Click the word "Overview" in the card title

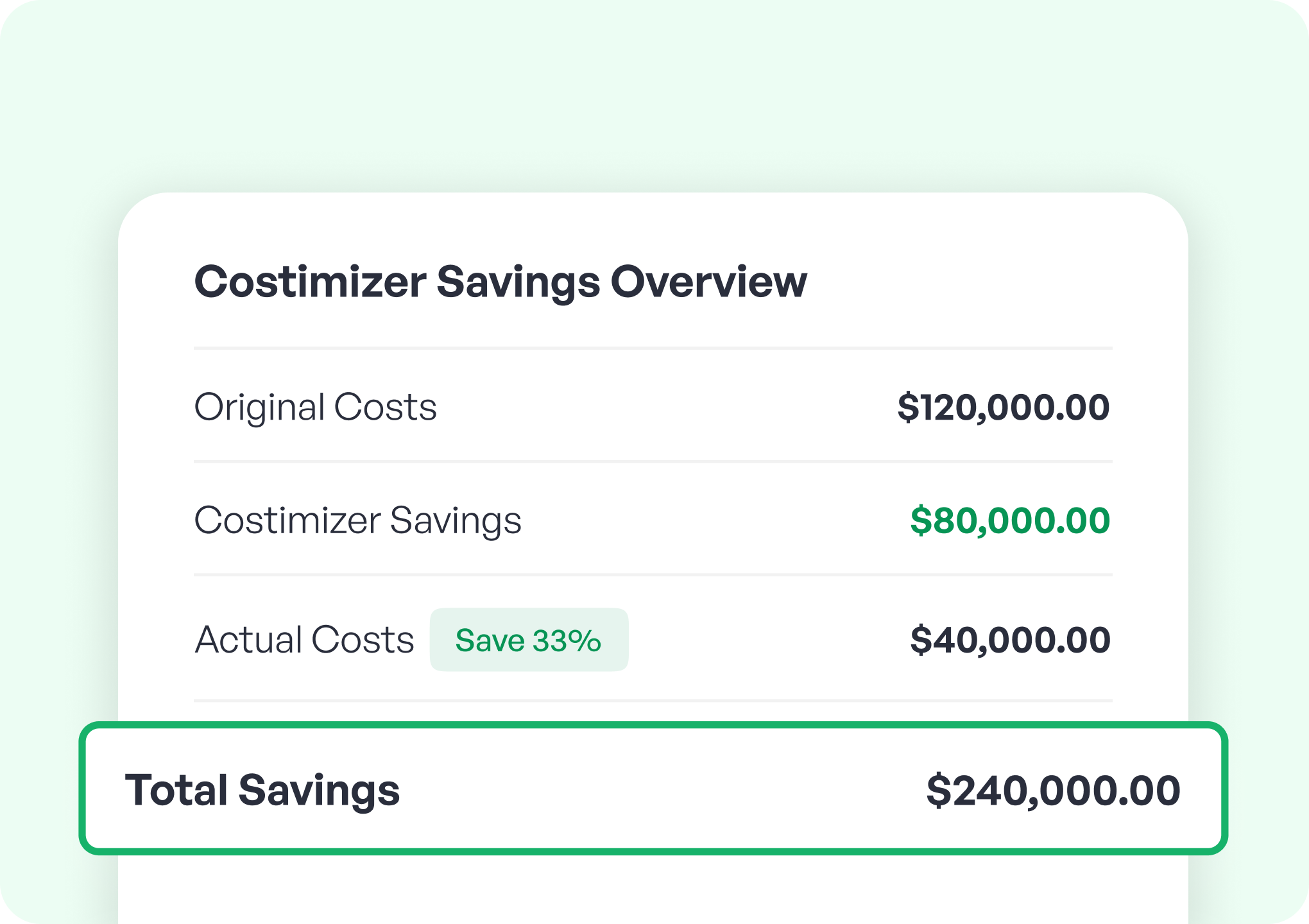click(x=708, y=282)
